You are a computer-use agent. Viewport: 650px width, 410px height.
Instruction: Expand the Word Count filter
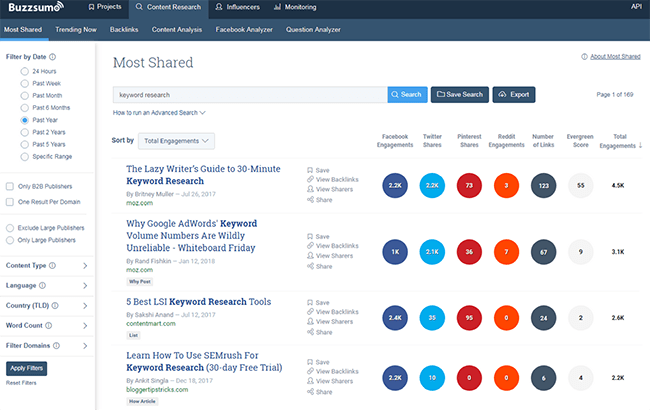point(85,326)
